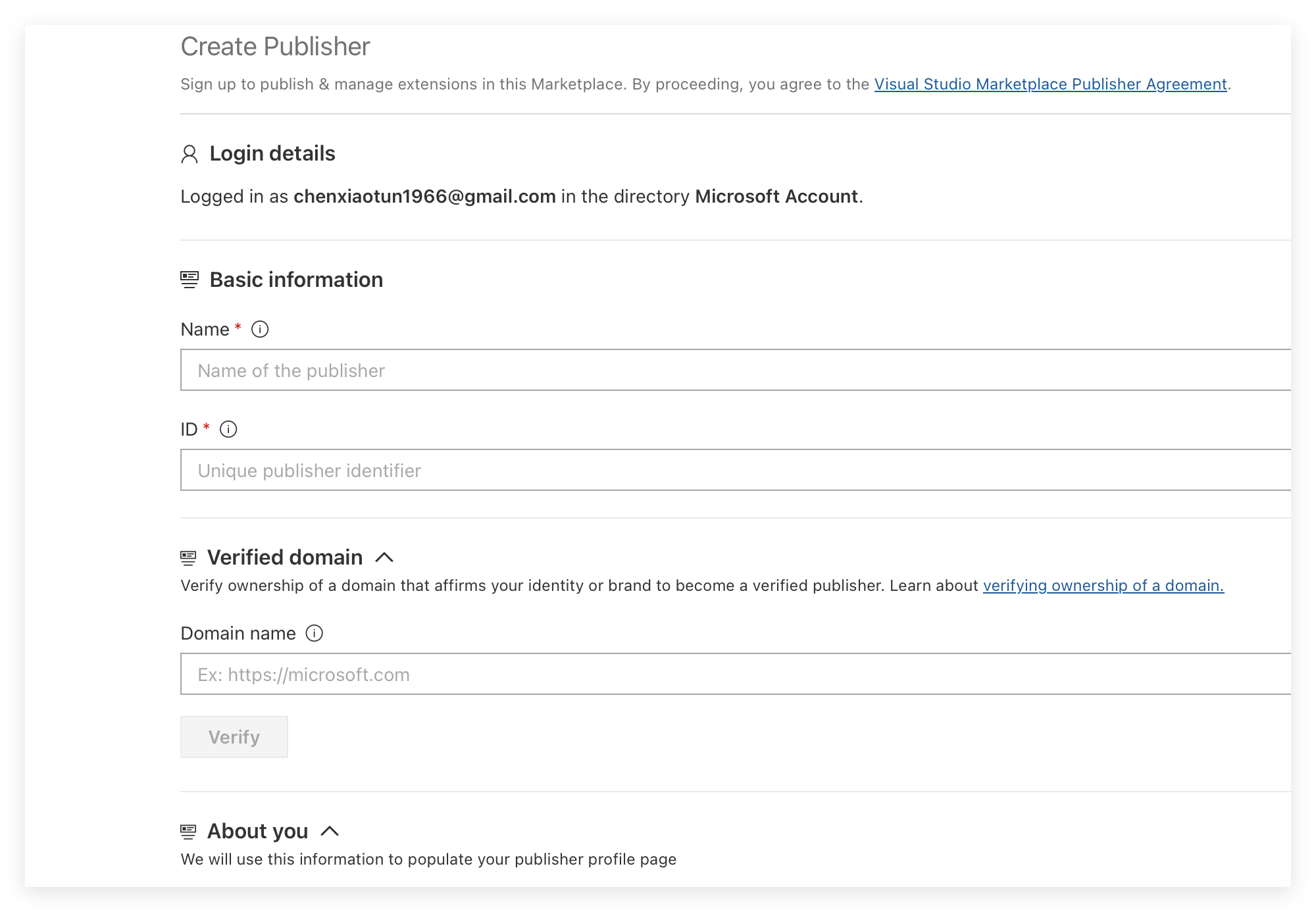This screenshot has height=912, width=1316.
Task: Click the Login details heading
Action: (x=272, y=153)
